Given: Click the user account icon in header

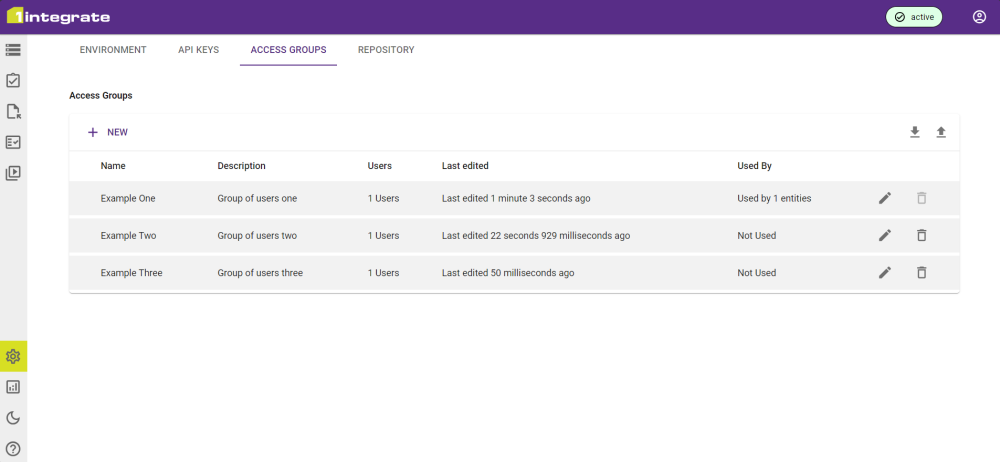Looking at the screenshot, I should click(979, 17).
